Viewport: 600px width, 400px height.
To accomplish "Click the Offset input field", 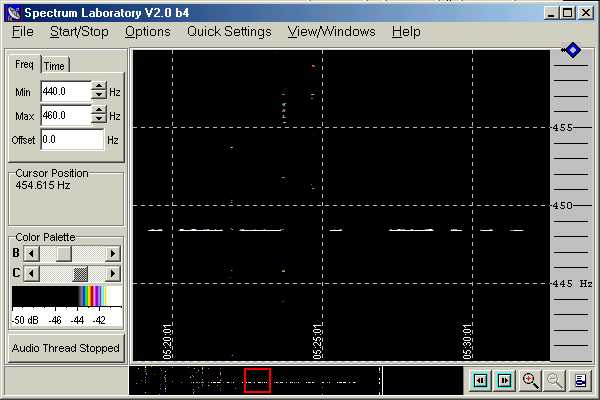I will [x=72, y=139].
